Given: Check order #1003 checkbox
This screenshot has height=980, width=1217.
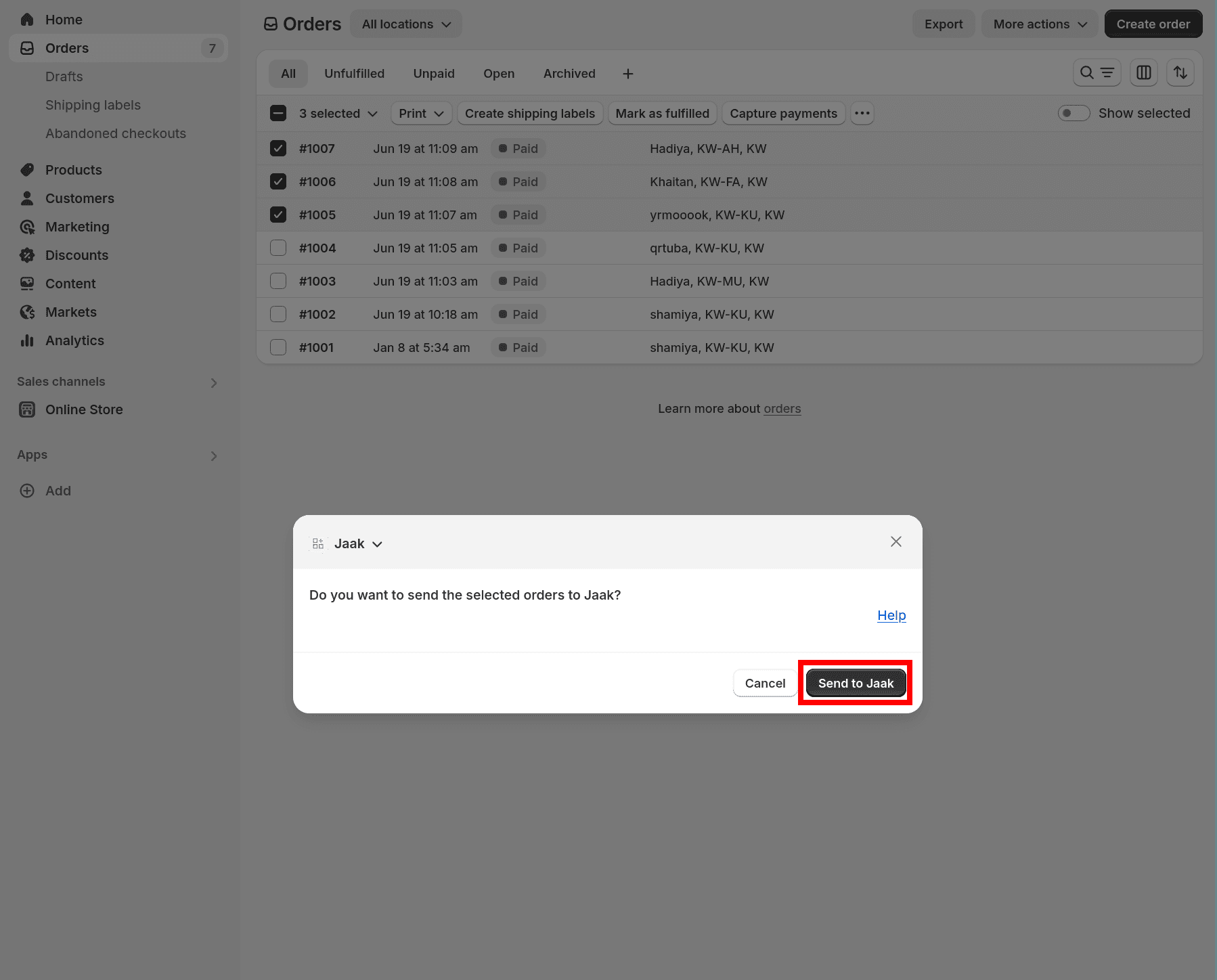Looking at the screenshot, I should [278, 281].
